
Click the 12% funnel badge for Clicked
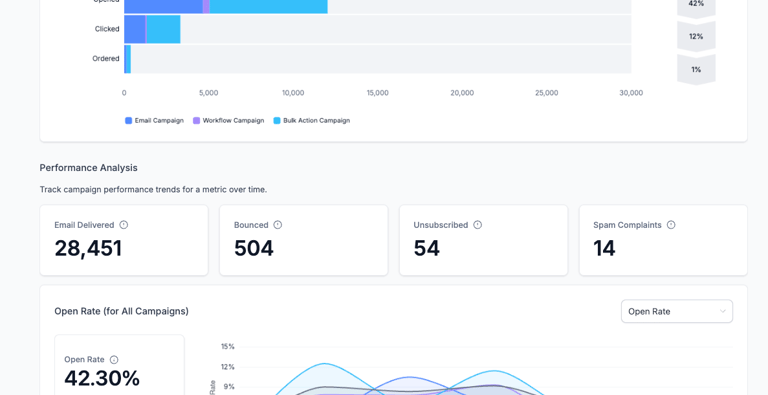click(696, 36)
